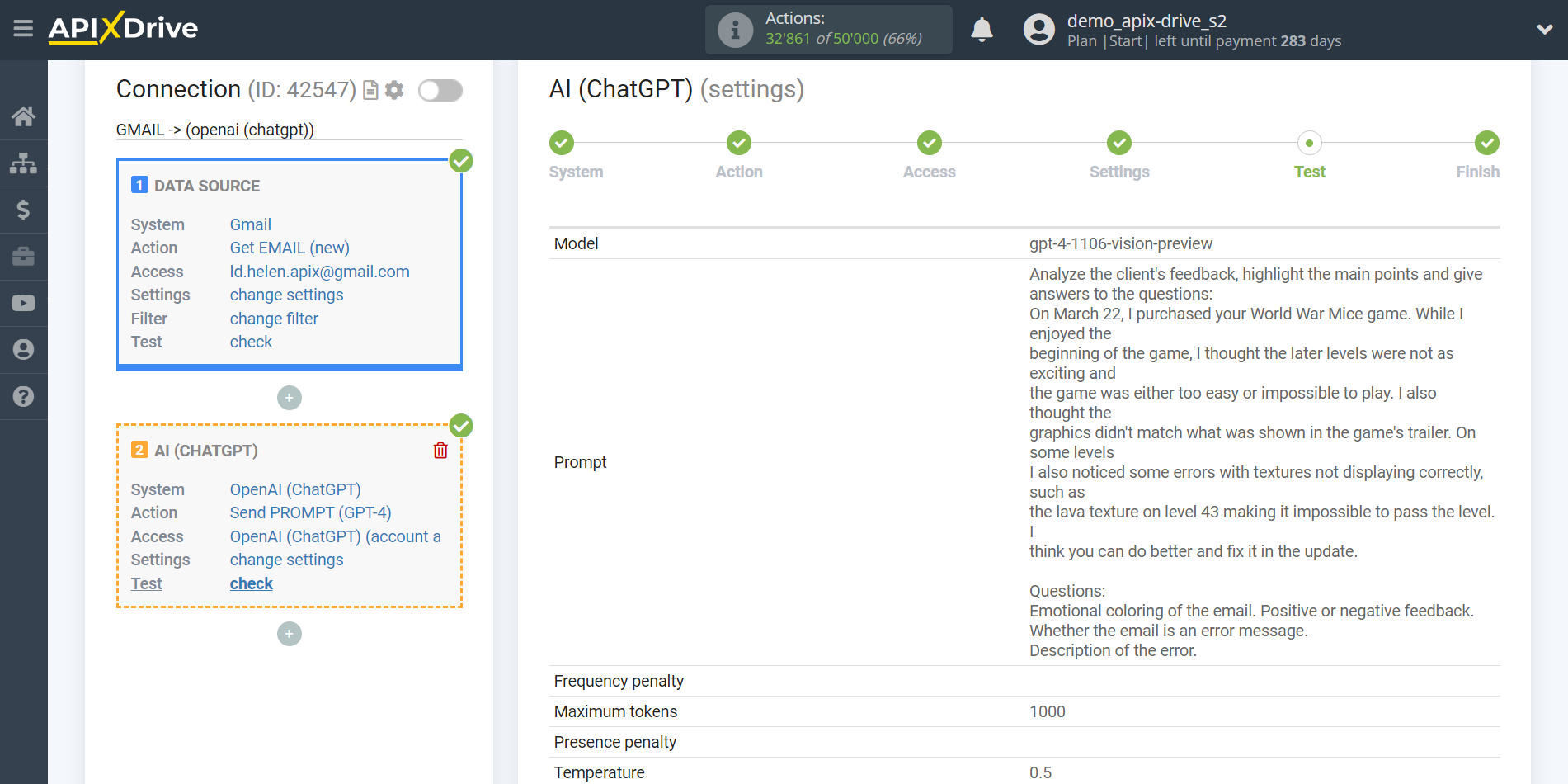1568x784 pixels.
Task: Open the profile icon in sidebar
Action: [23, 350]
